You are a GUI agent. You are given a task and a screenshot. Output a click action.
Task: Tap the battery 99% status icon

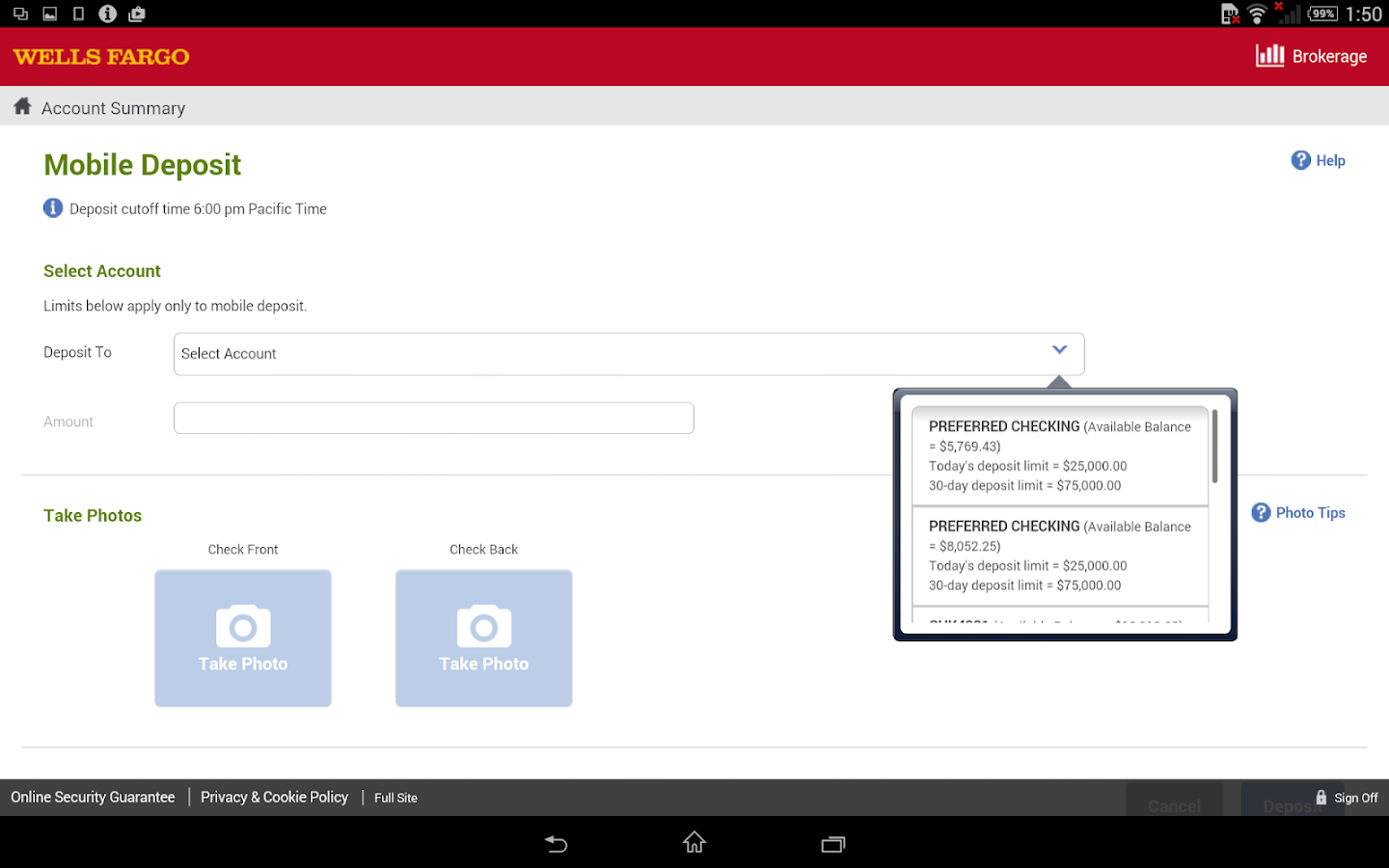1322,14
